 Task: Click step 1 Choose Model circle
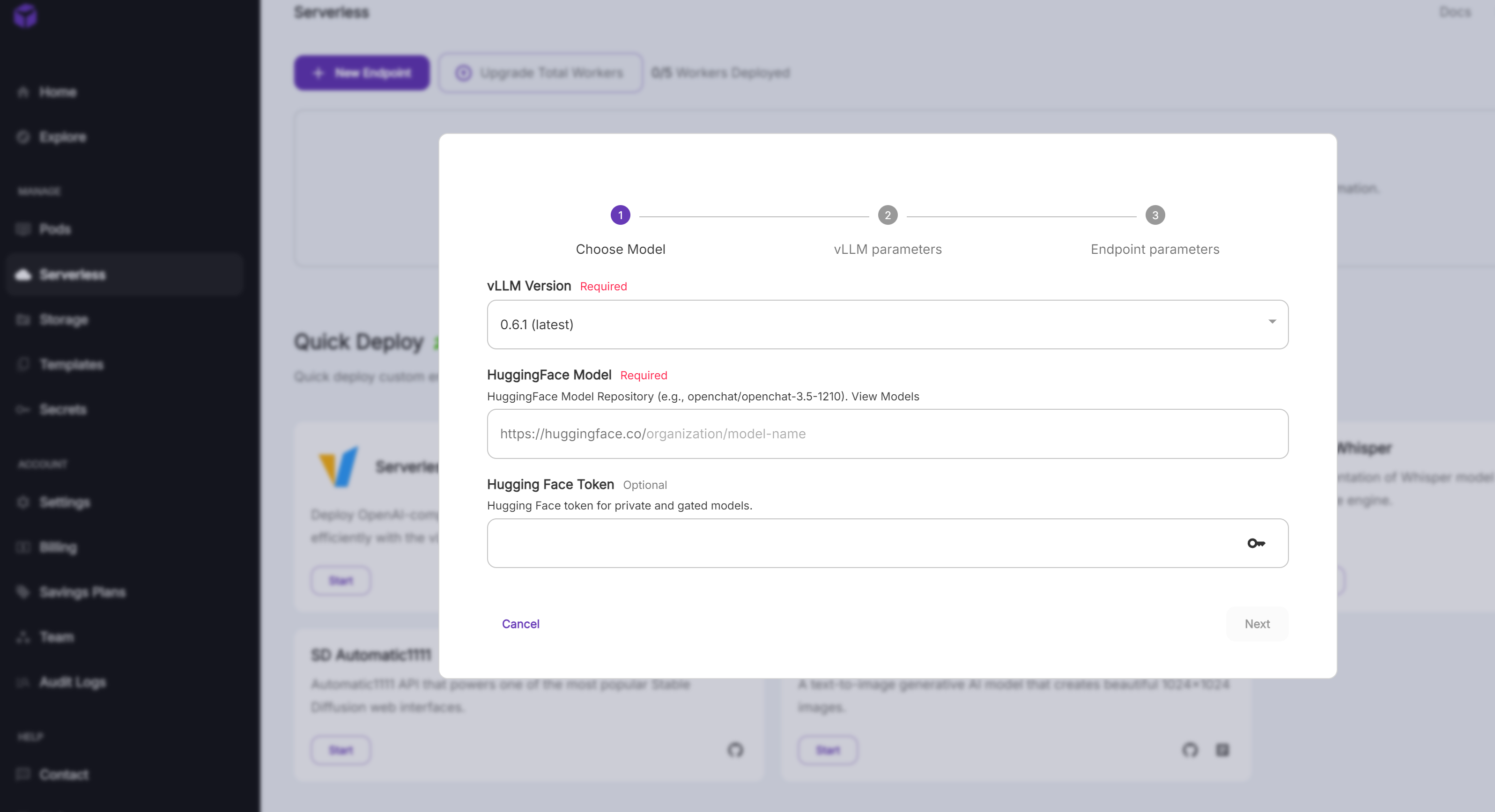pyautogui.click(x=620, y=215)
